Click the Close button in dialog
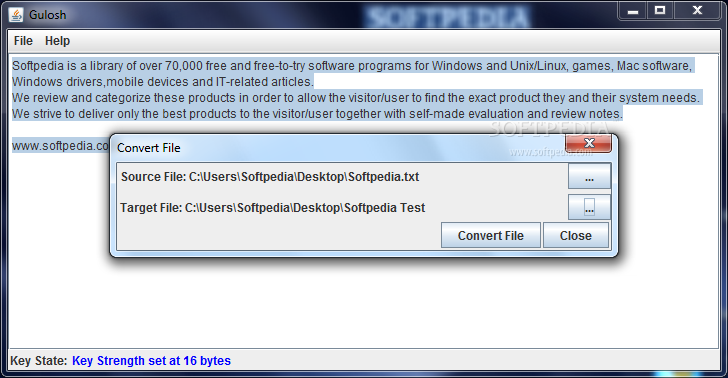This screenshot has width=728, height=378. [x=576, y=235]
